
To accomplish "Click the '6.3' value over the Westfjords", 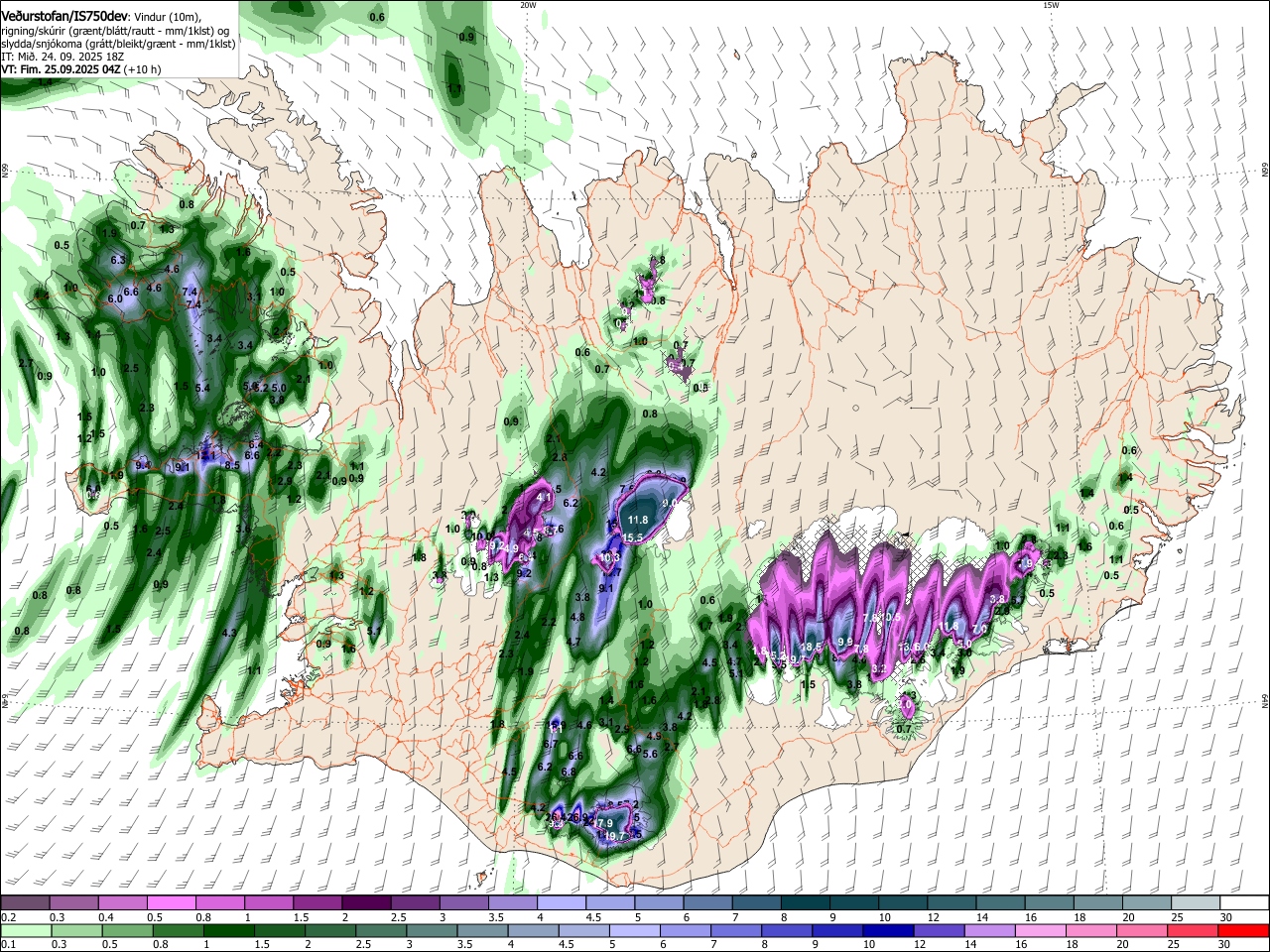I will (x=119, y=260).
